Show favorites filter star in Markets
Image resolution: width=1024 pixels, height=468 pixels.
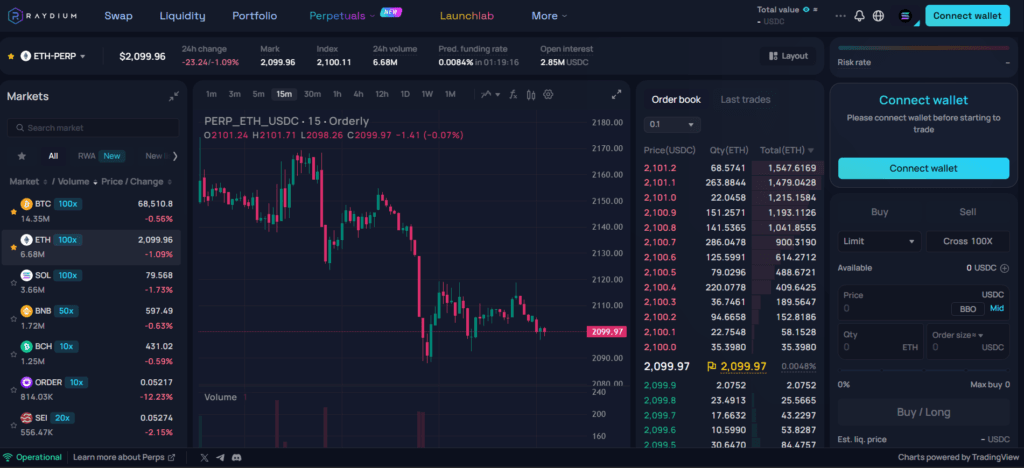(22, 156)
